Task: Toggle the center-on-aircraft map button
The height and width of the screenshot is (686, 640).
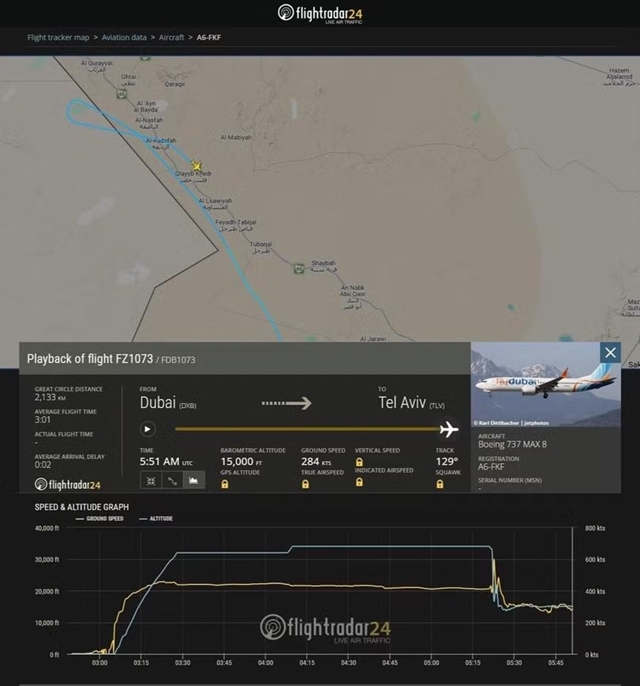Action: tap(150, 481)
